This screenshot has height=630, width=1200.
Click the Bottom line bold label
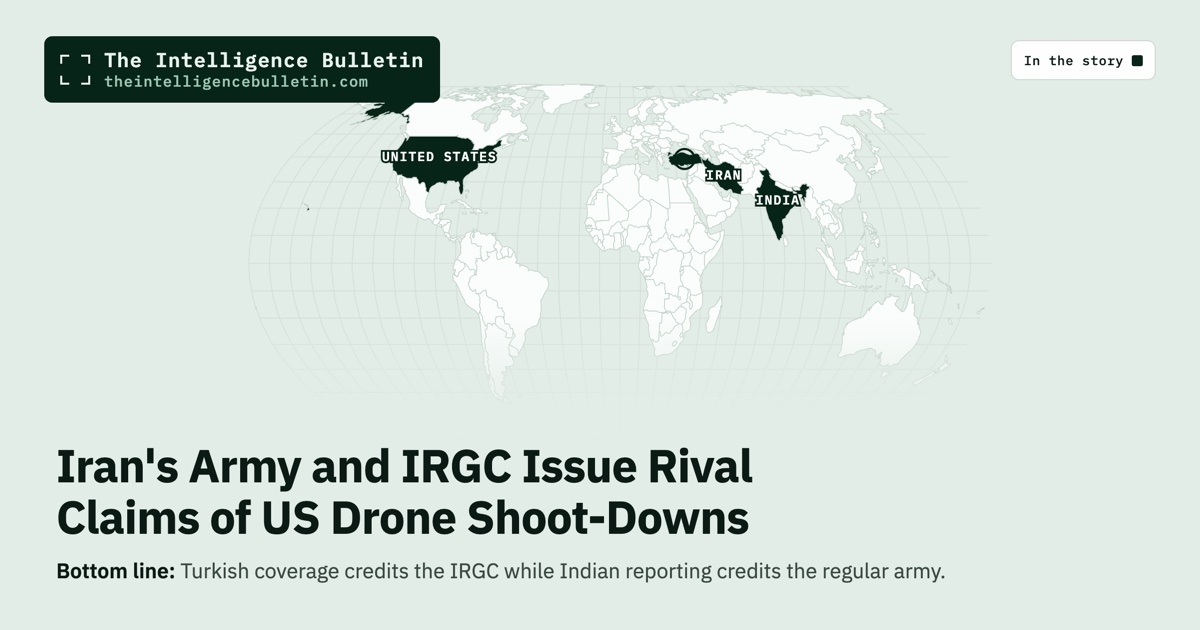[116, 572]
